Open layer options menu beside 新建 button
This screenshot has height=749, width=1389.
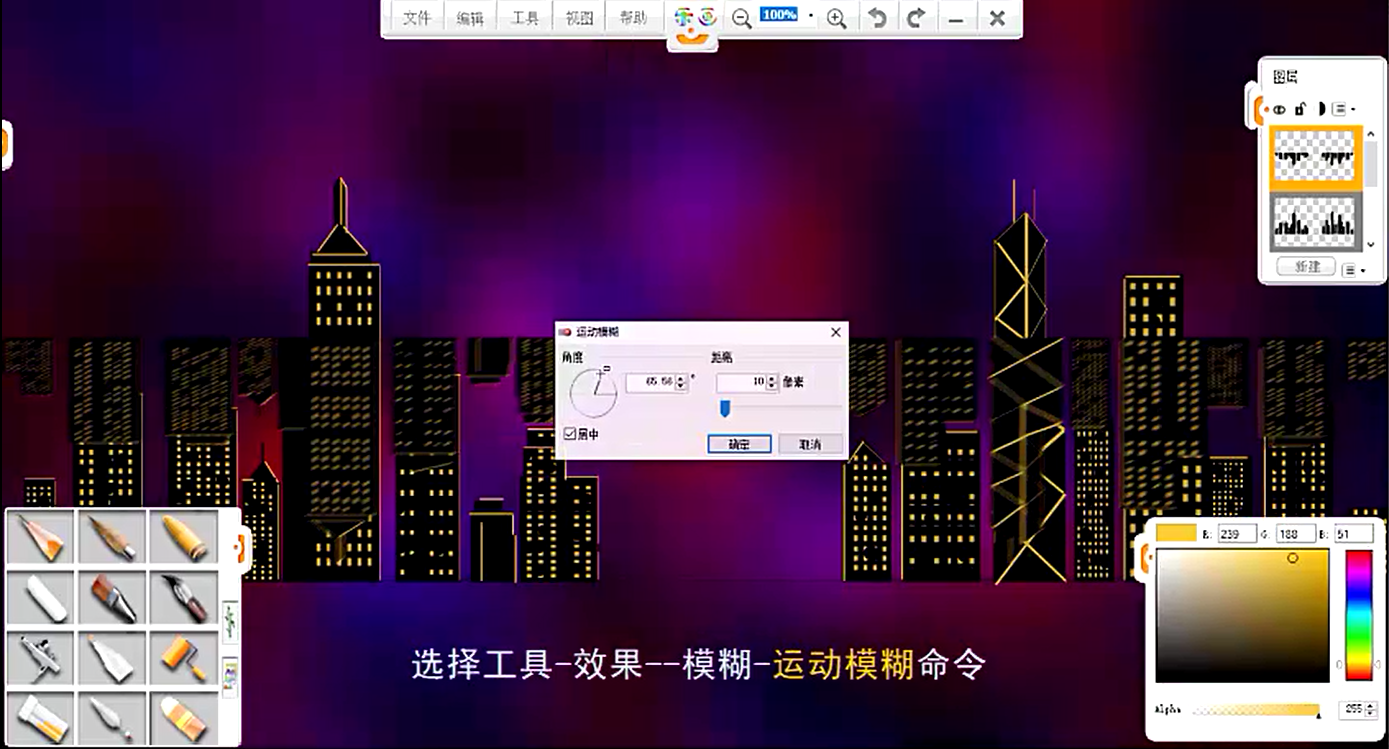[1352, 269]
